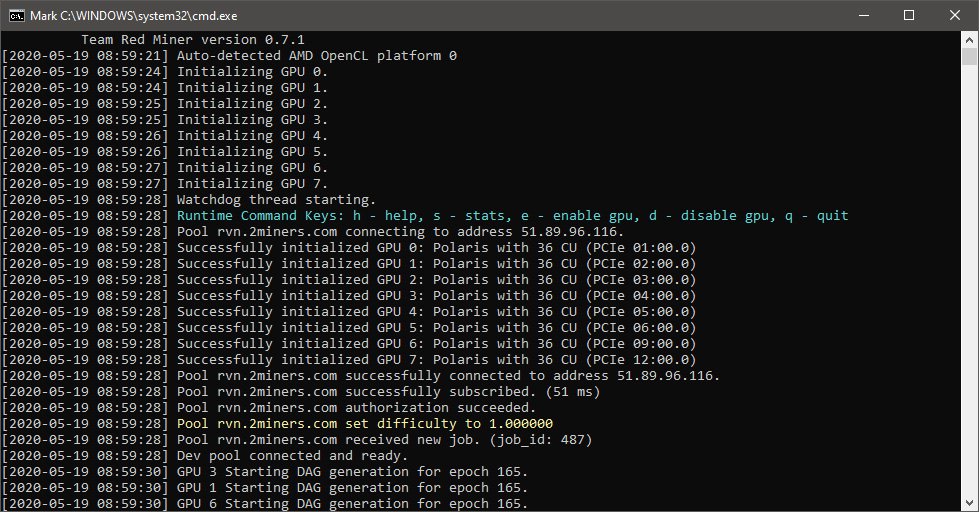Maximize the cmd.exe window
Screen dimensions: 979x512
click(x=909, y=16)
